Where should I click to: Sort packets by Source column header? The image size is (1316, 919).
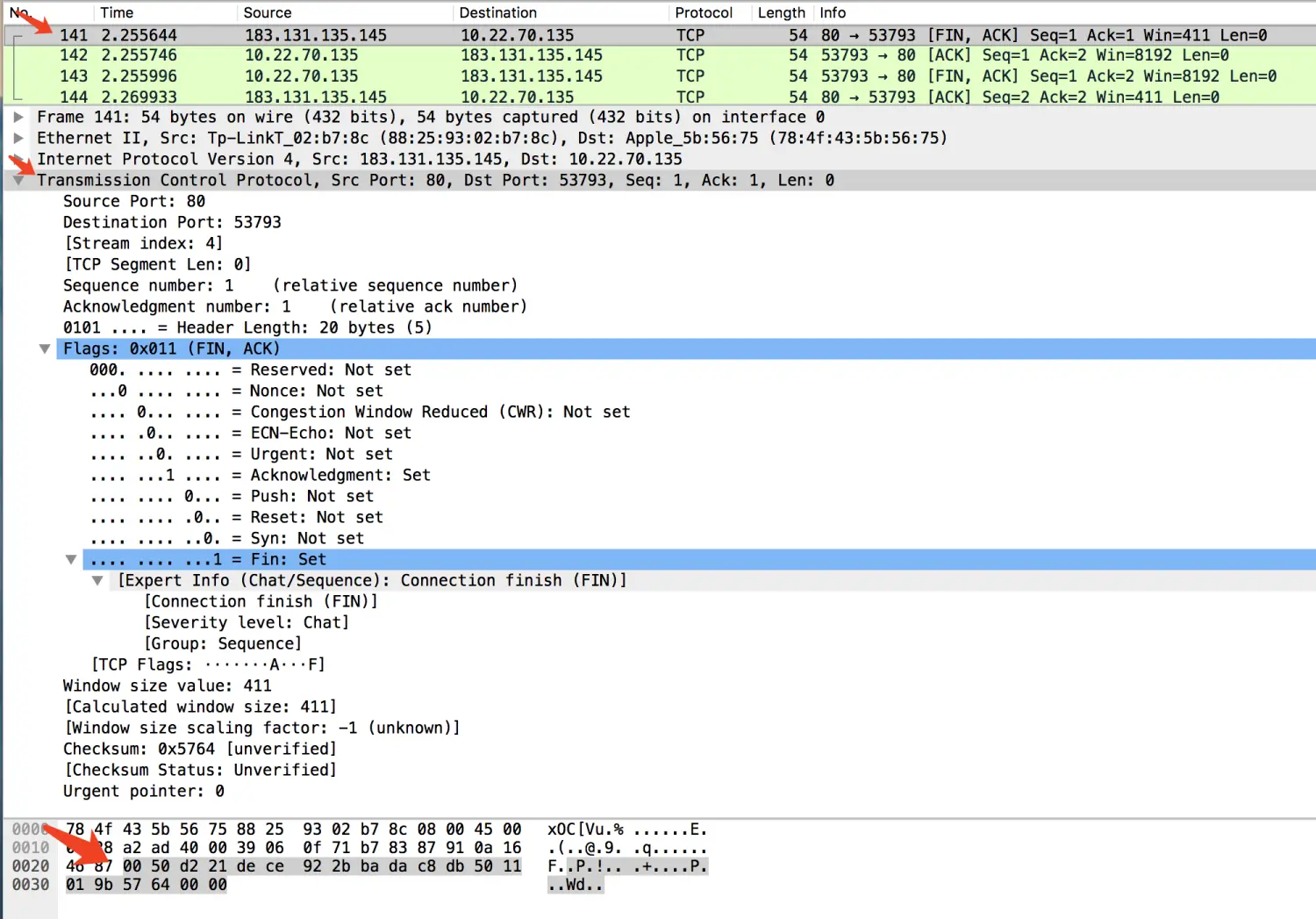(268, 12)
